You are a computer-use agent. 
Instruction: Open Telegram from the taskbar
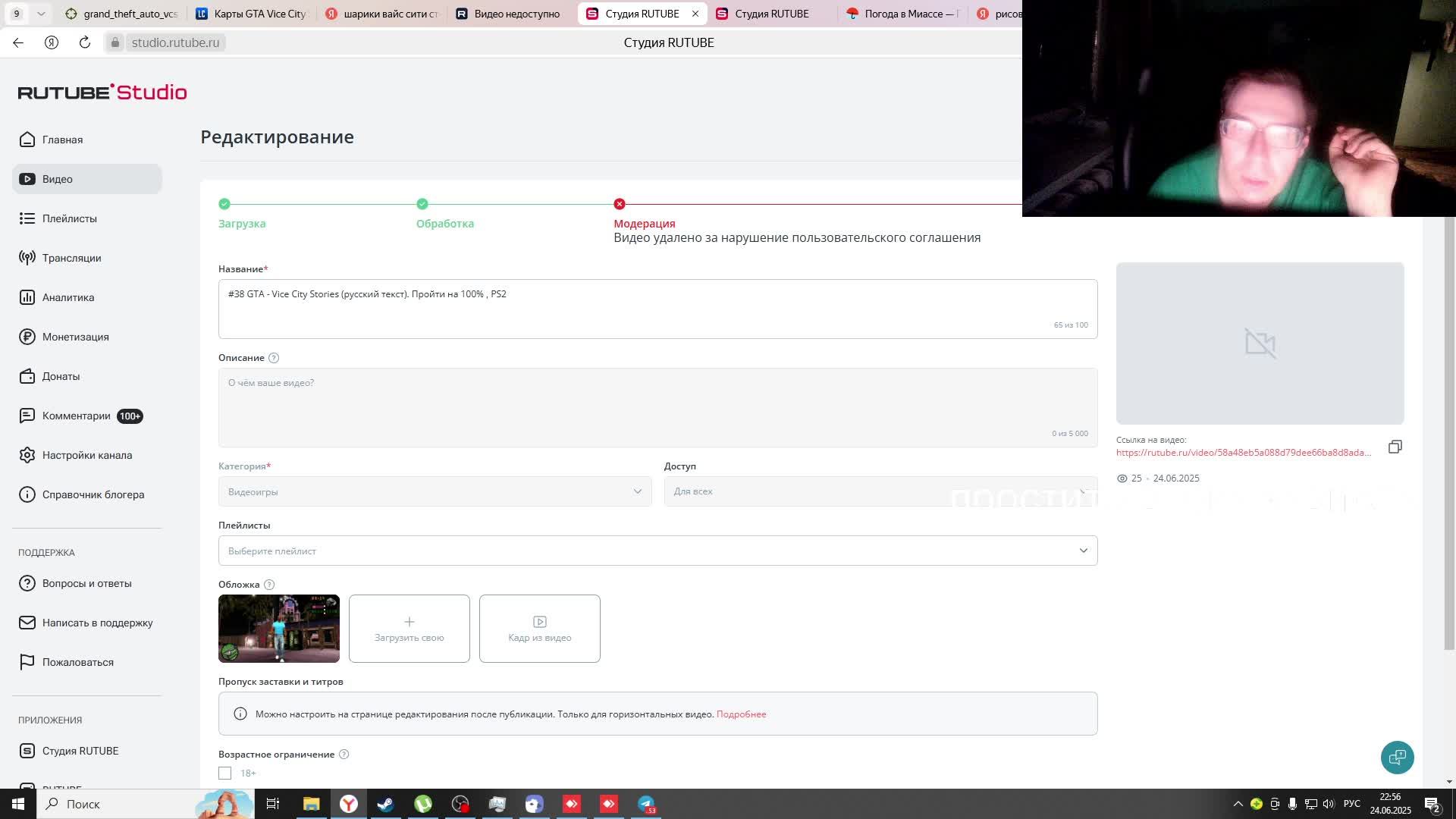[646, 804]
